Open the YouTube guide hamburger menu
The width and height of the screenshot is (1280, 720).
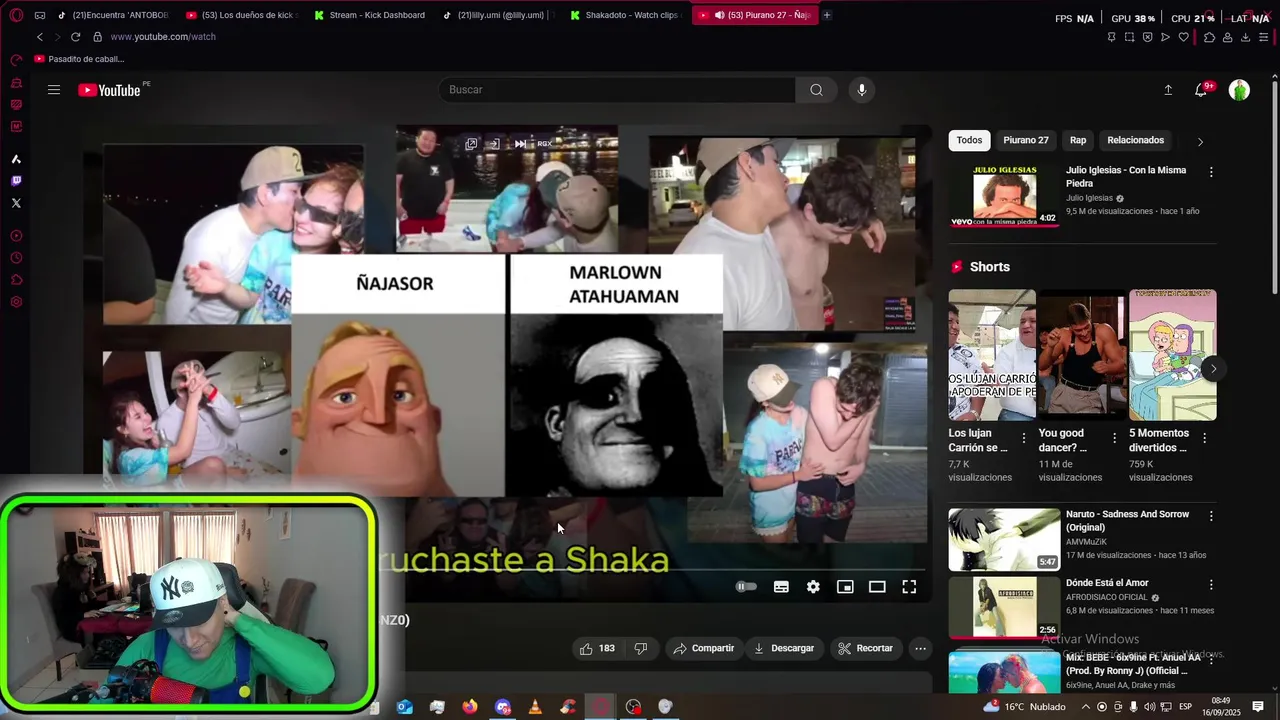54,90
